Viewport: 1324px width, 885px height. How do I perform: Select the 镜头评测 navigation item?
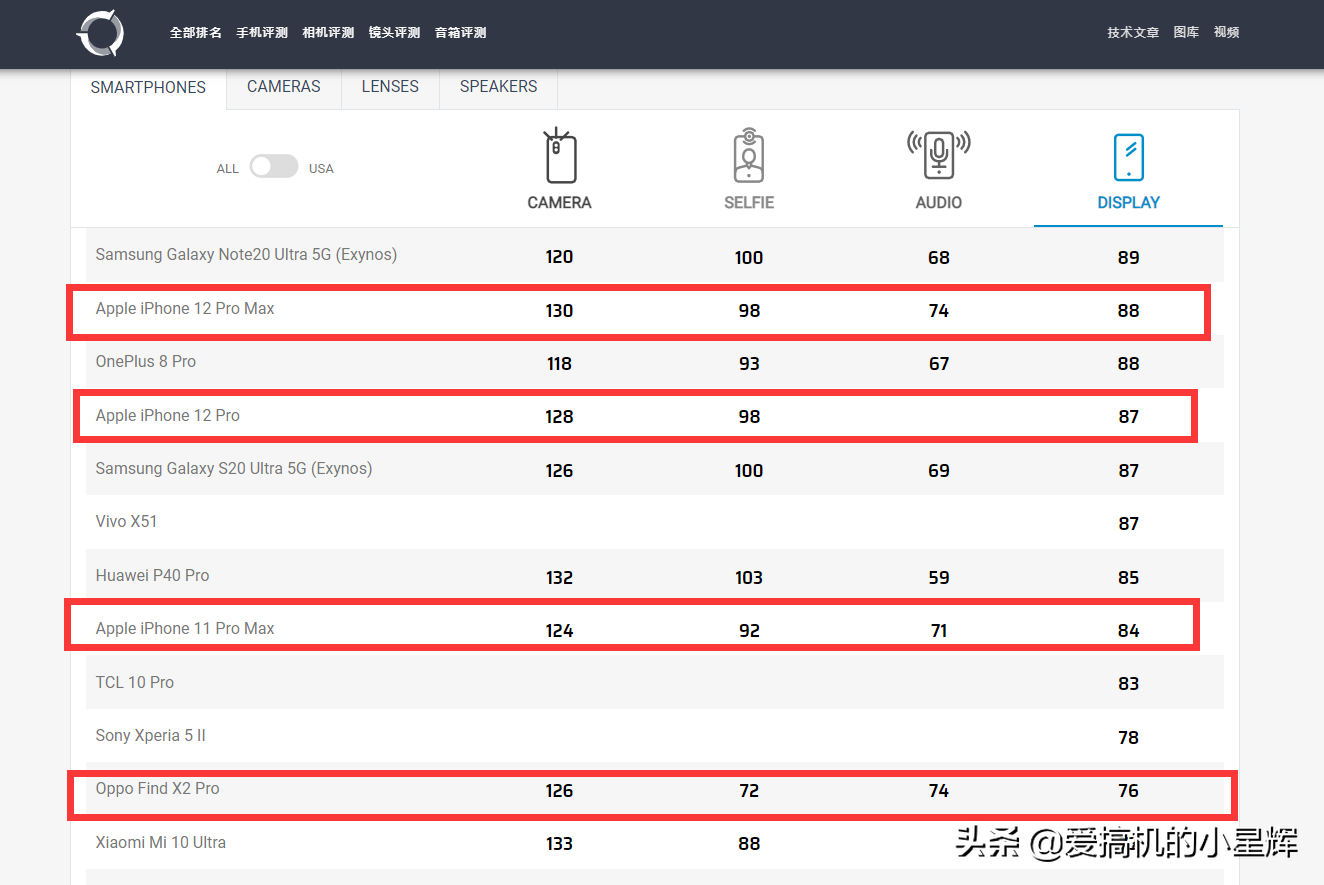(394, 32)
